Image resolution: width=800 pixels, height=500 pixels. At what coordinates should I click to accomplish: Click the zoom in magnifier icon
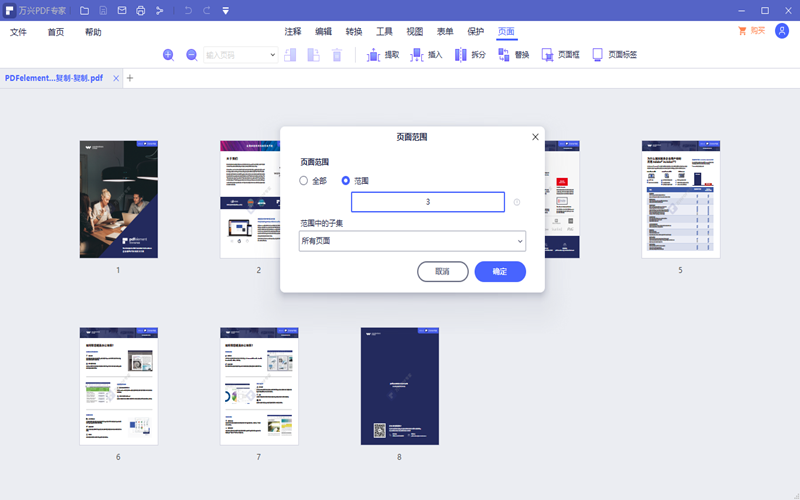[168, 55]
